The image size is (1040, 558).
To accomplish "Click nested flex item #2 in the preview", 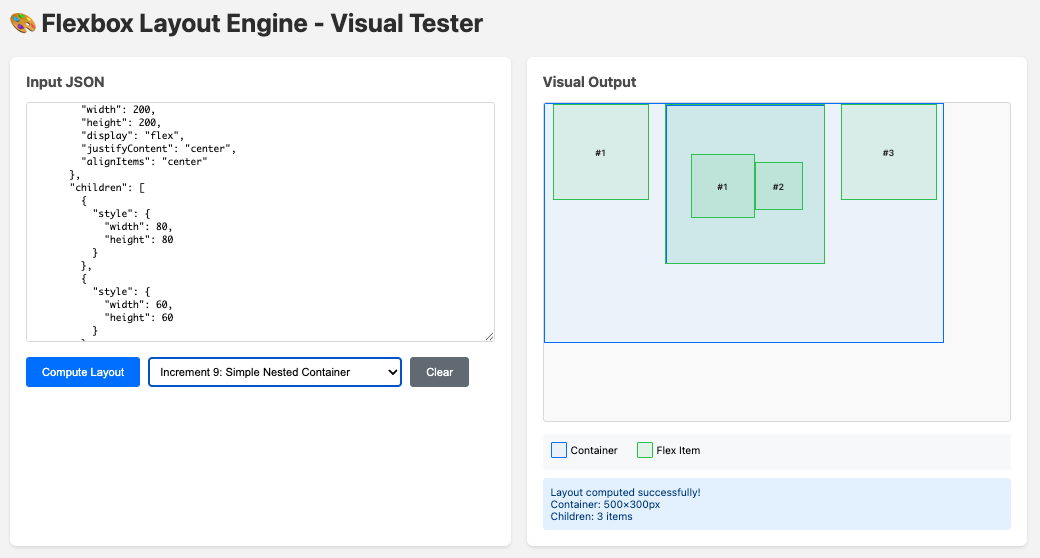I will 778,186.
